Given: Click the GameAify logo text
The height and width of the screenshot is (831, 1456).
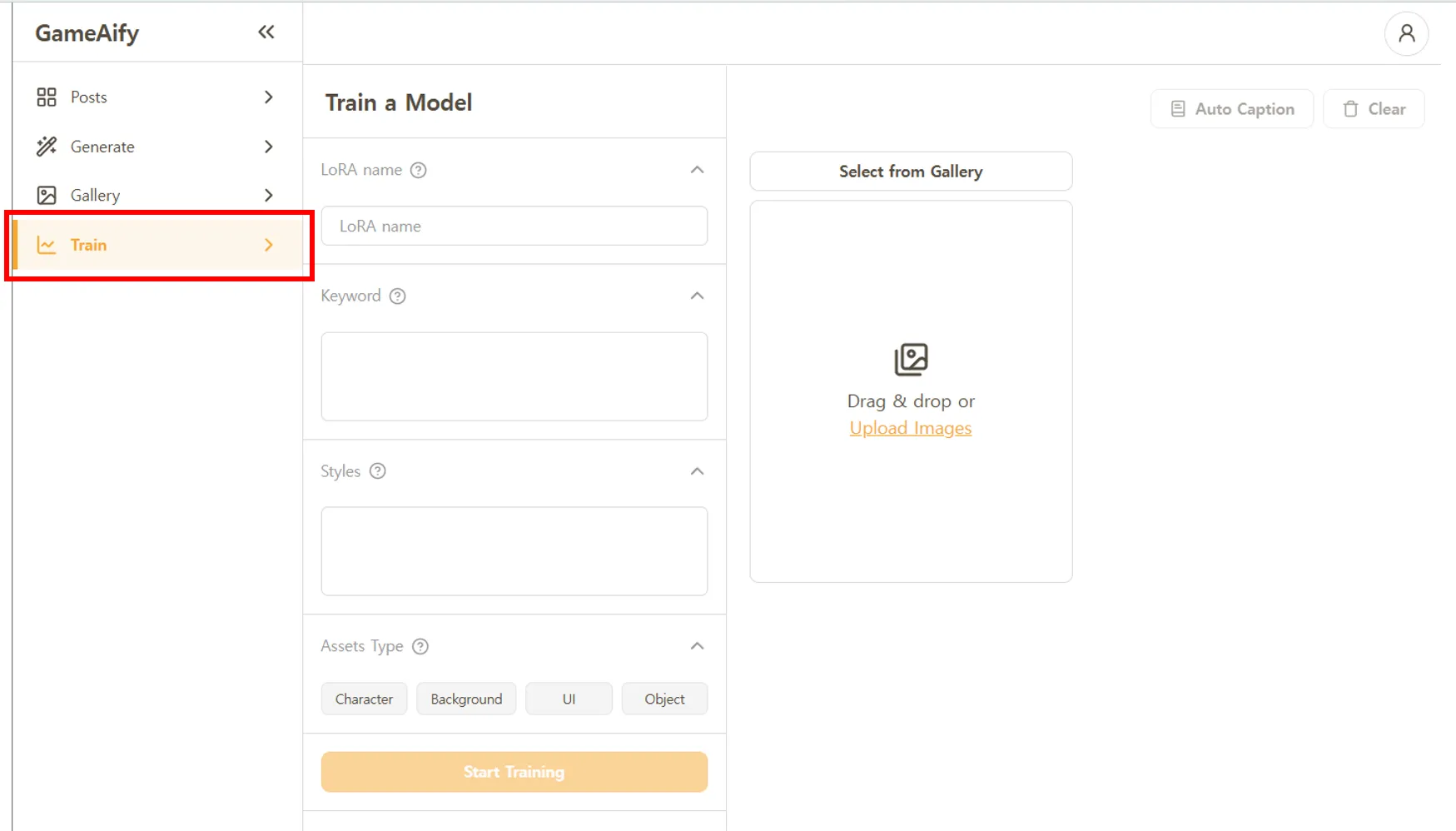Looking at the screenshot, I should point(87,33).
